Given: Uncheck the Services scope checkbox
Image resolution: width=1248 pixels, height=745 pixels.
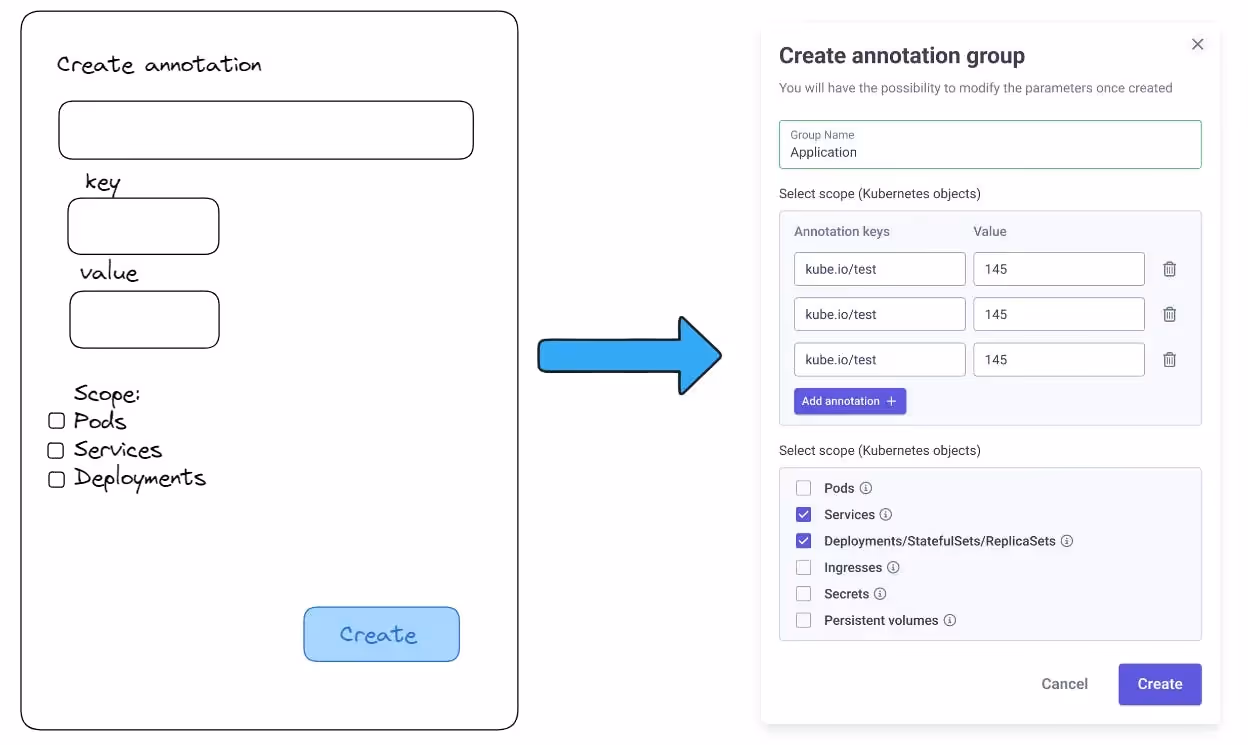Looking at the screenshot, I should click(x=803, y=514).
